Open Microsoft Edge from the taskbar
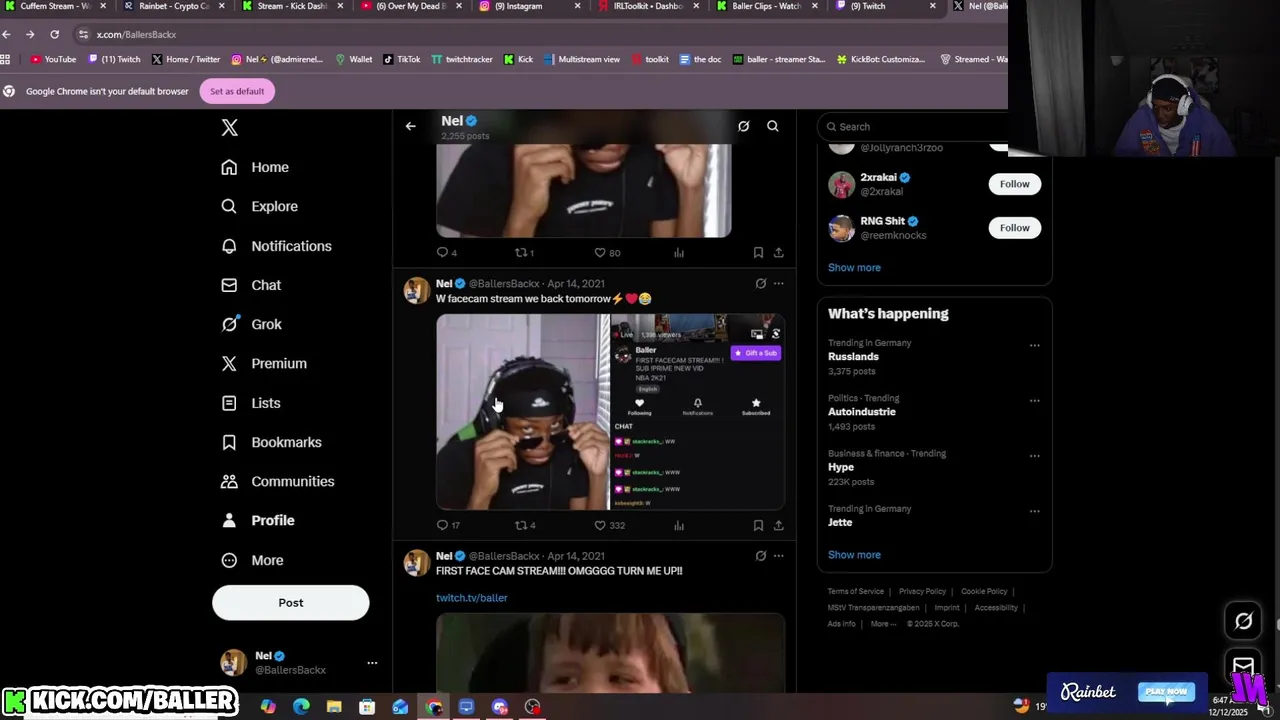 click(x=301, y=707)
